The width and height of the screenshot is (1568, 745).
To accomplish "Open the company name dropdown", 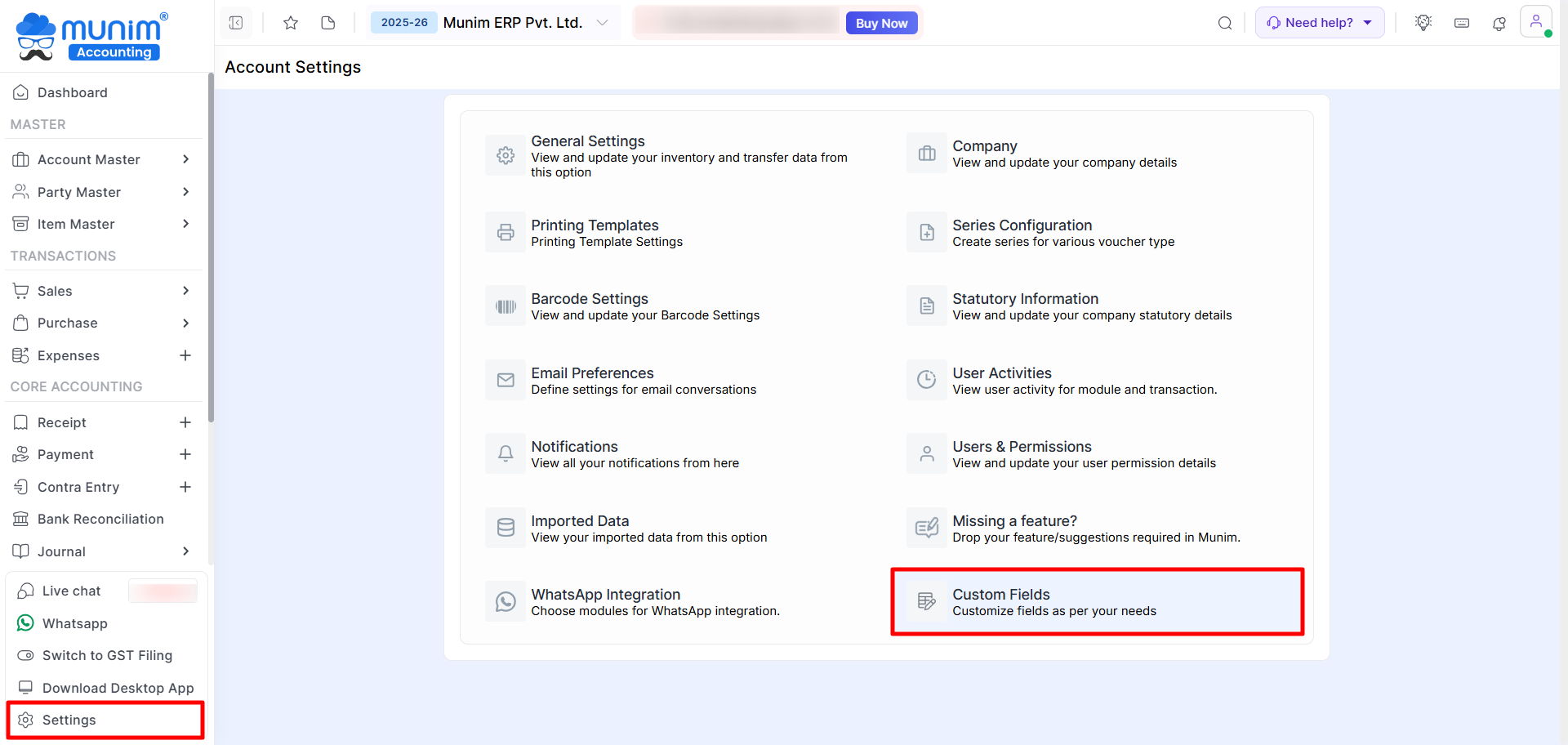I will (603, 23).
